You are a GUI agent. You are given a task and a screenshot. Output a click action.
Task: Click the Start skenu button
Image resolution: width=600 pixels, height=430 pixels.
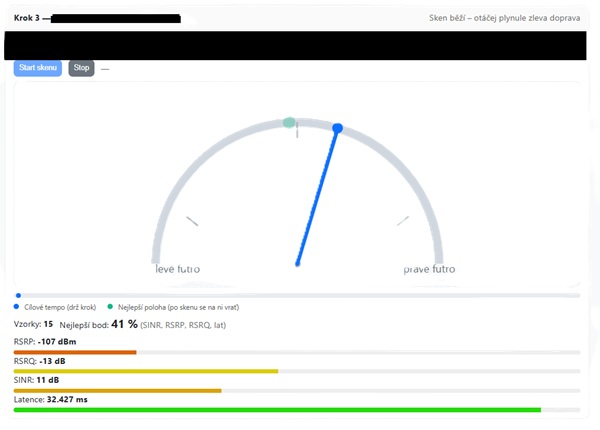[x=37, y=68]
